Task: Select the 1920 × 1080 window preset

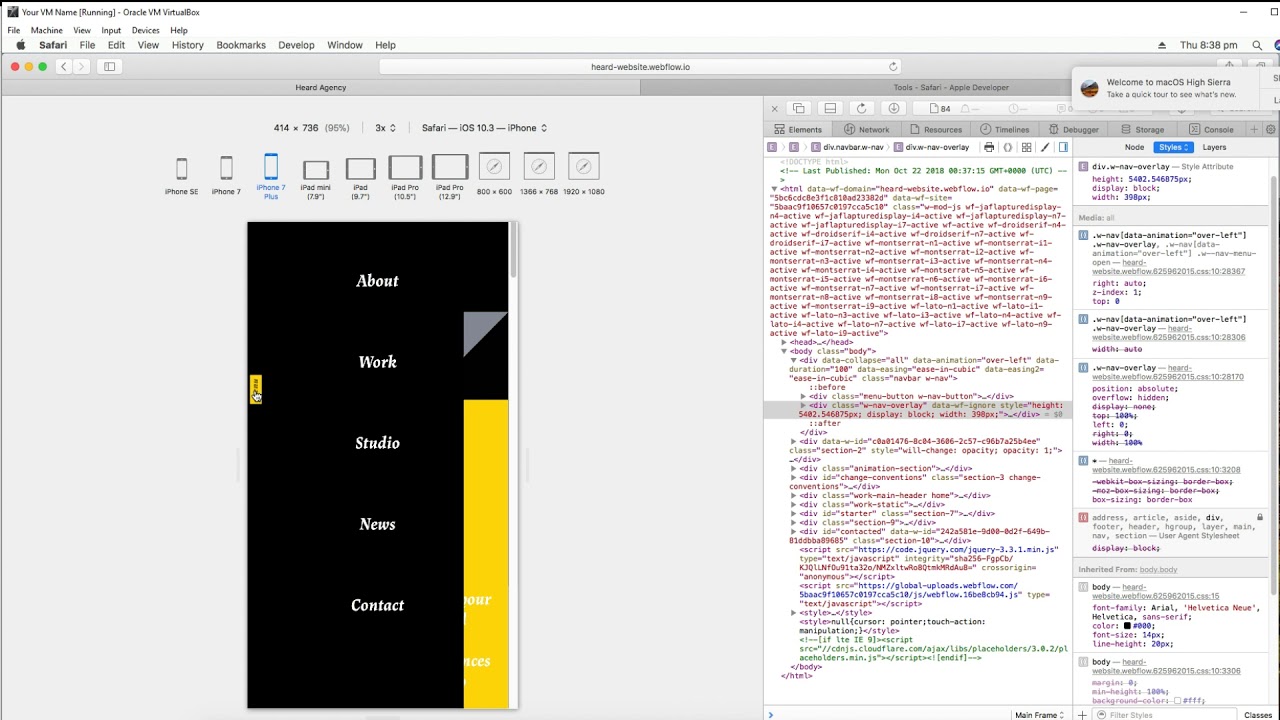Action: pos(583,174)
